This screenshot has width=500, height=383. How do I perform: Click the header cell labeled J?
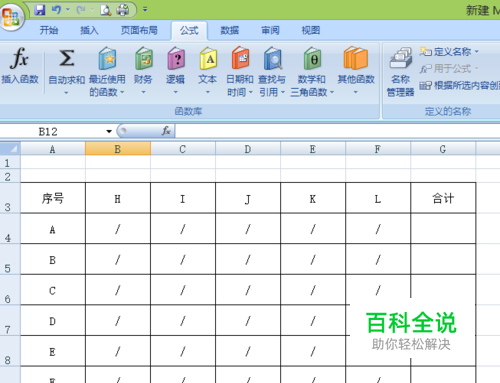pos(248,198)
